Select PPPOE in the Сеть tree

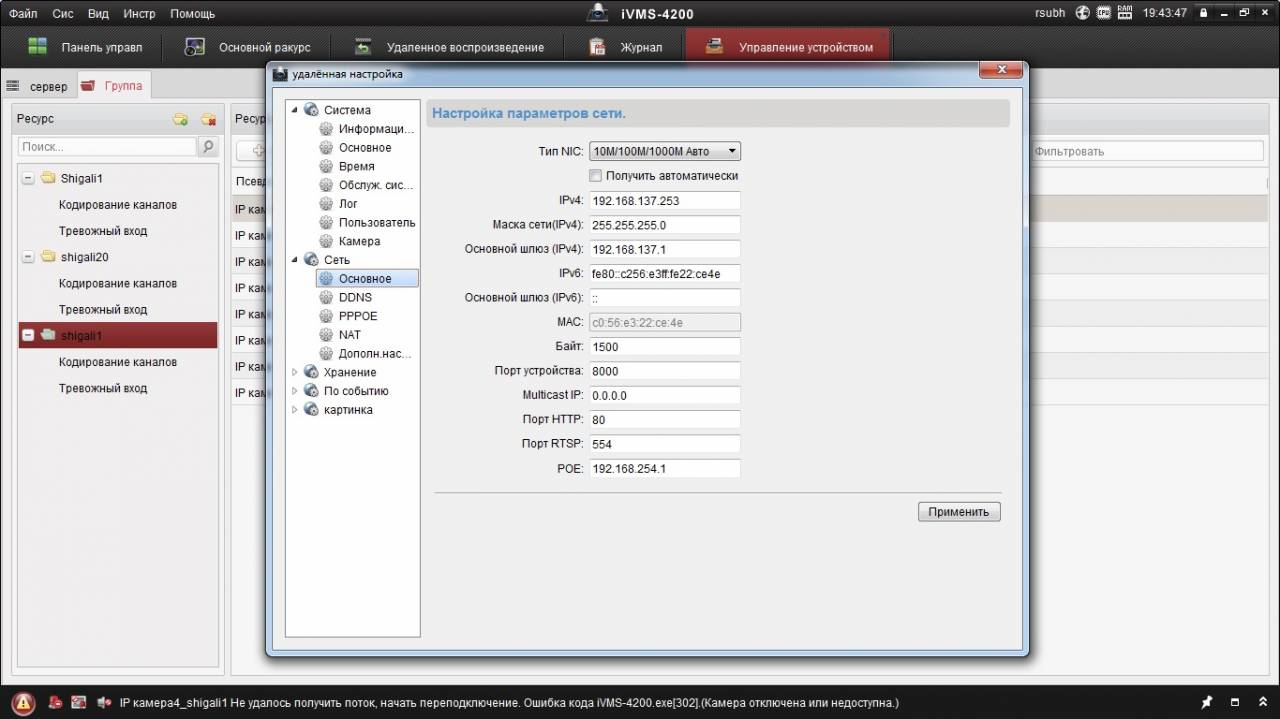[358, 316]
